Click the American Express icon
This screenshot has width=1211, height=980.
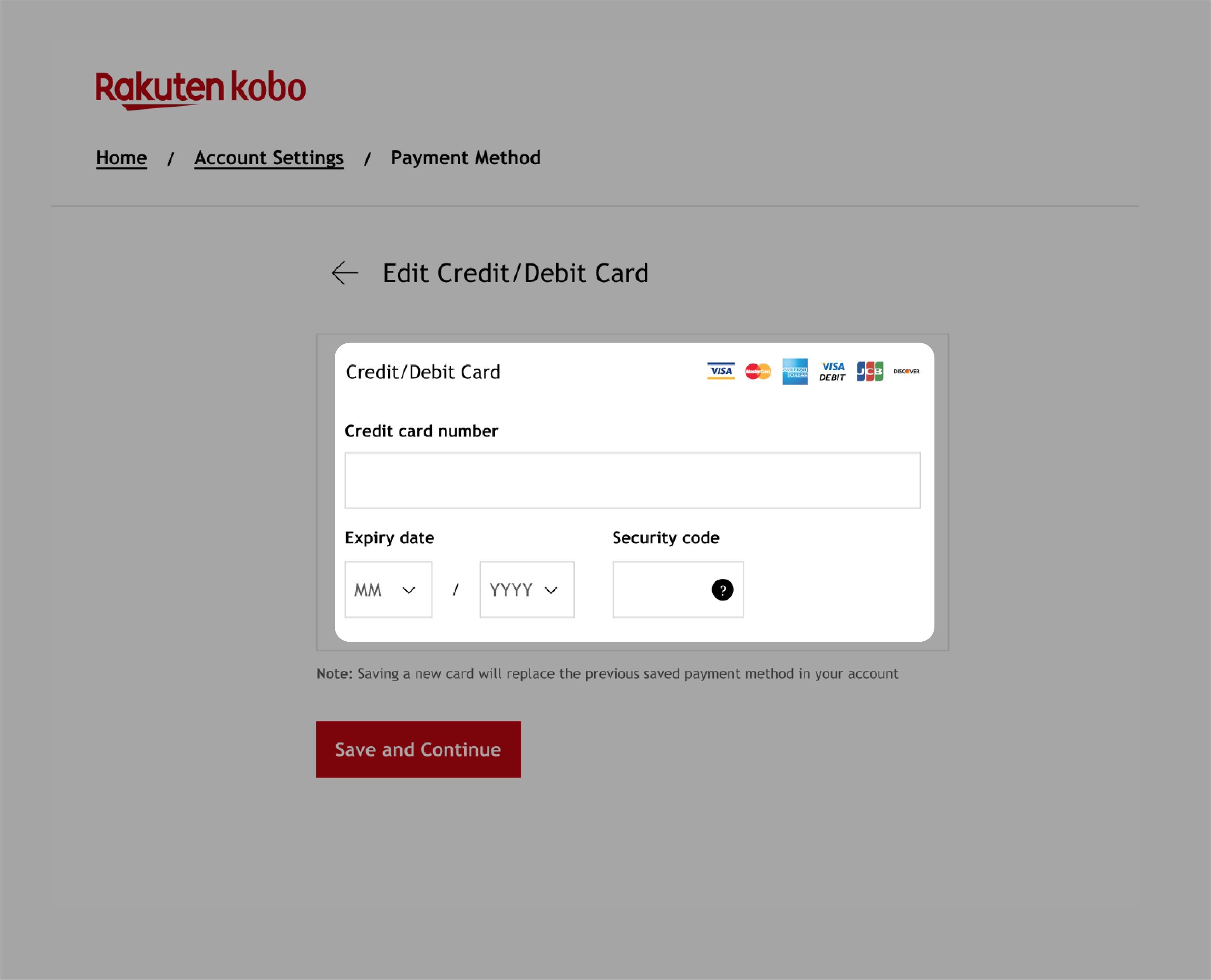pyautogui.click(x=795, y=371)
